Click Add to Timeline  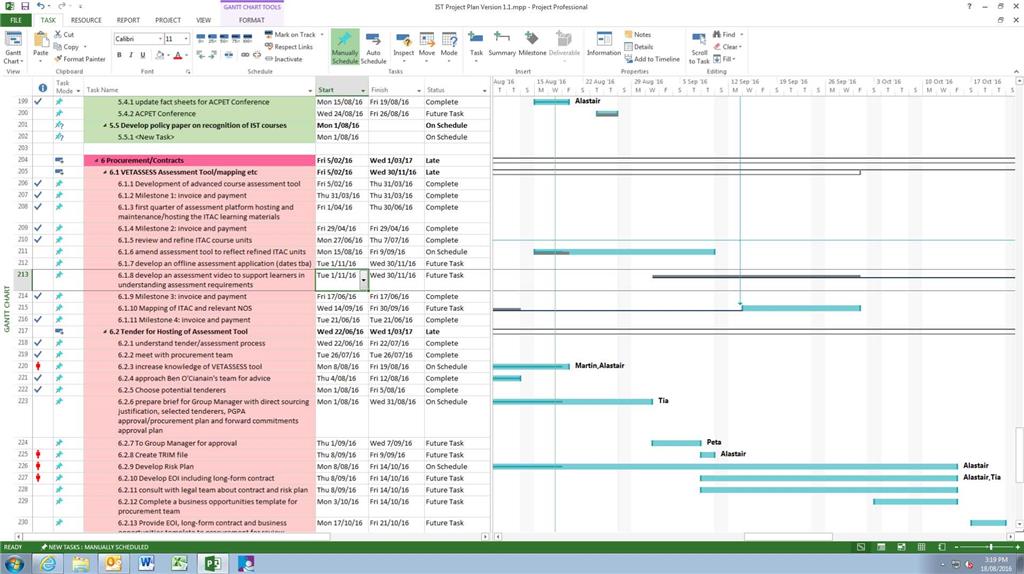click(x=652, y=59)
